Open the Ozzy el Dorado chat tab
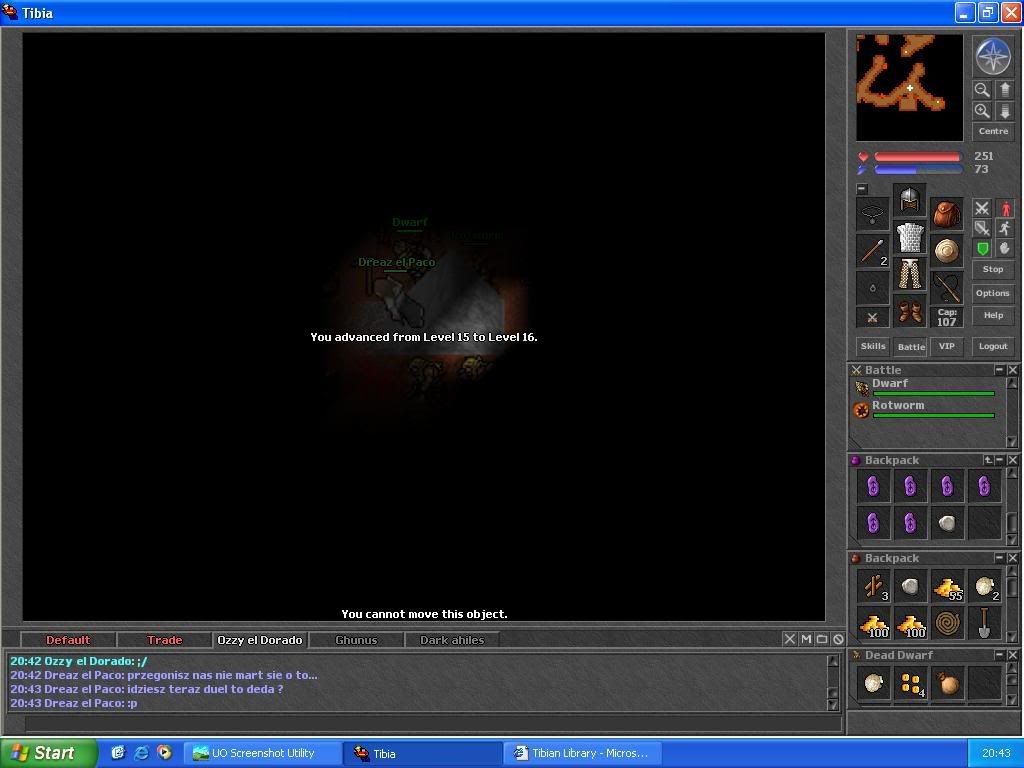 [260, 640]
